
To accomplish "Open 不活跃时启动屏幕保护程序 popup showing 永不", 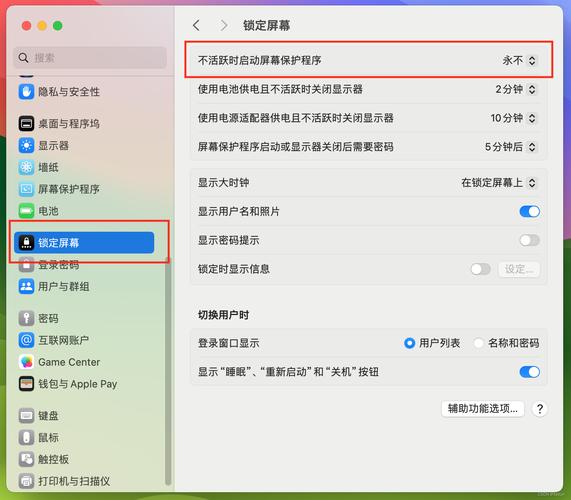I will coord(519,60).
